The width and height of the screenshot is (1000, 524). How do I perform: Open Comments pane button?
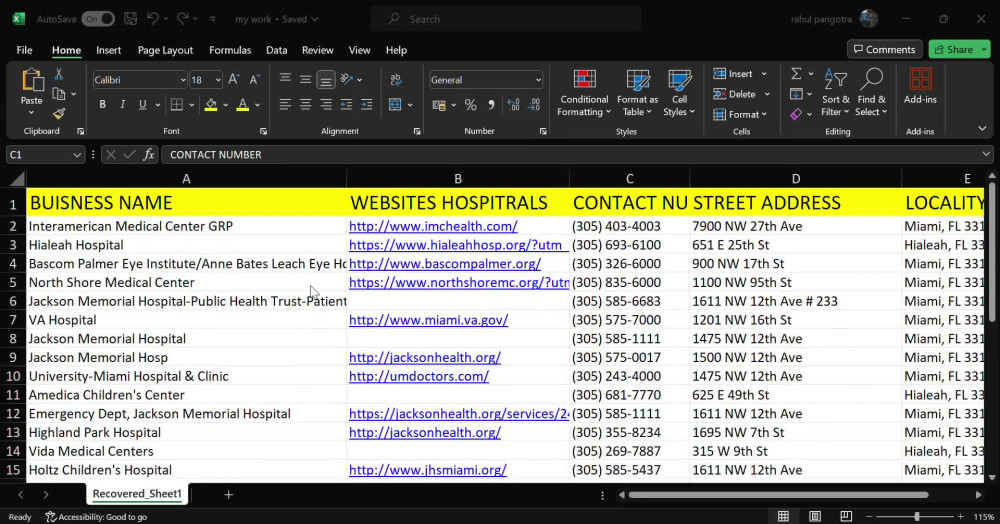[x=885, y=49]
